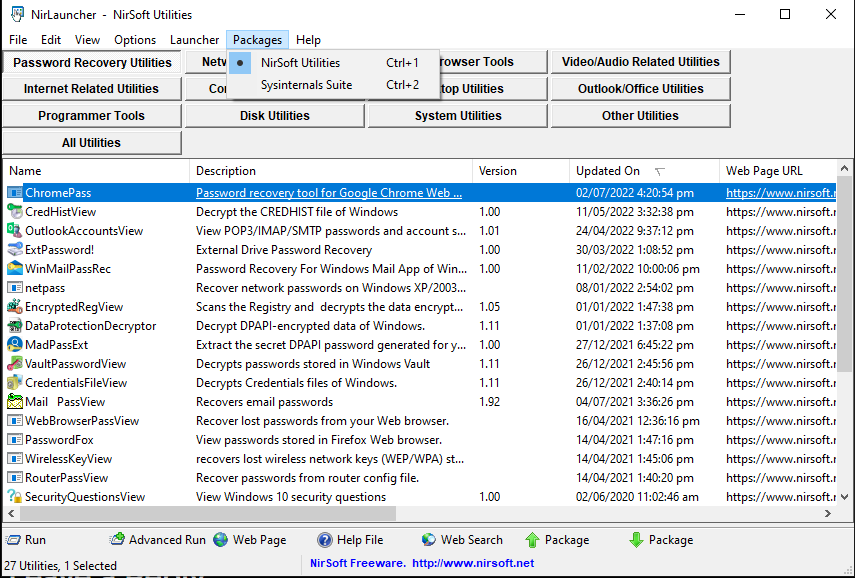855x578 pixels.
Task: Open Video/Audio Related Utilities tab
Action: click(640, 62)
